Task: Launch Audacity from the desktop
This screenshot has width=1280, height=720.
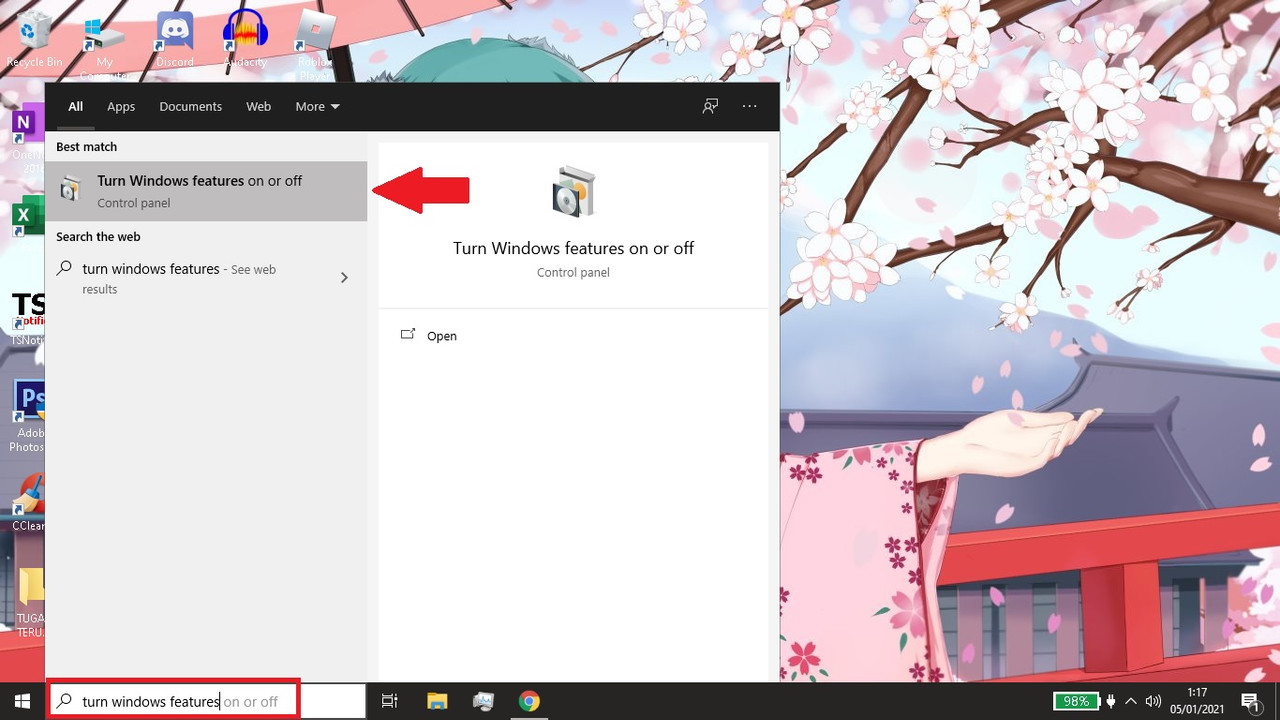Action: point(245,38)
